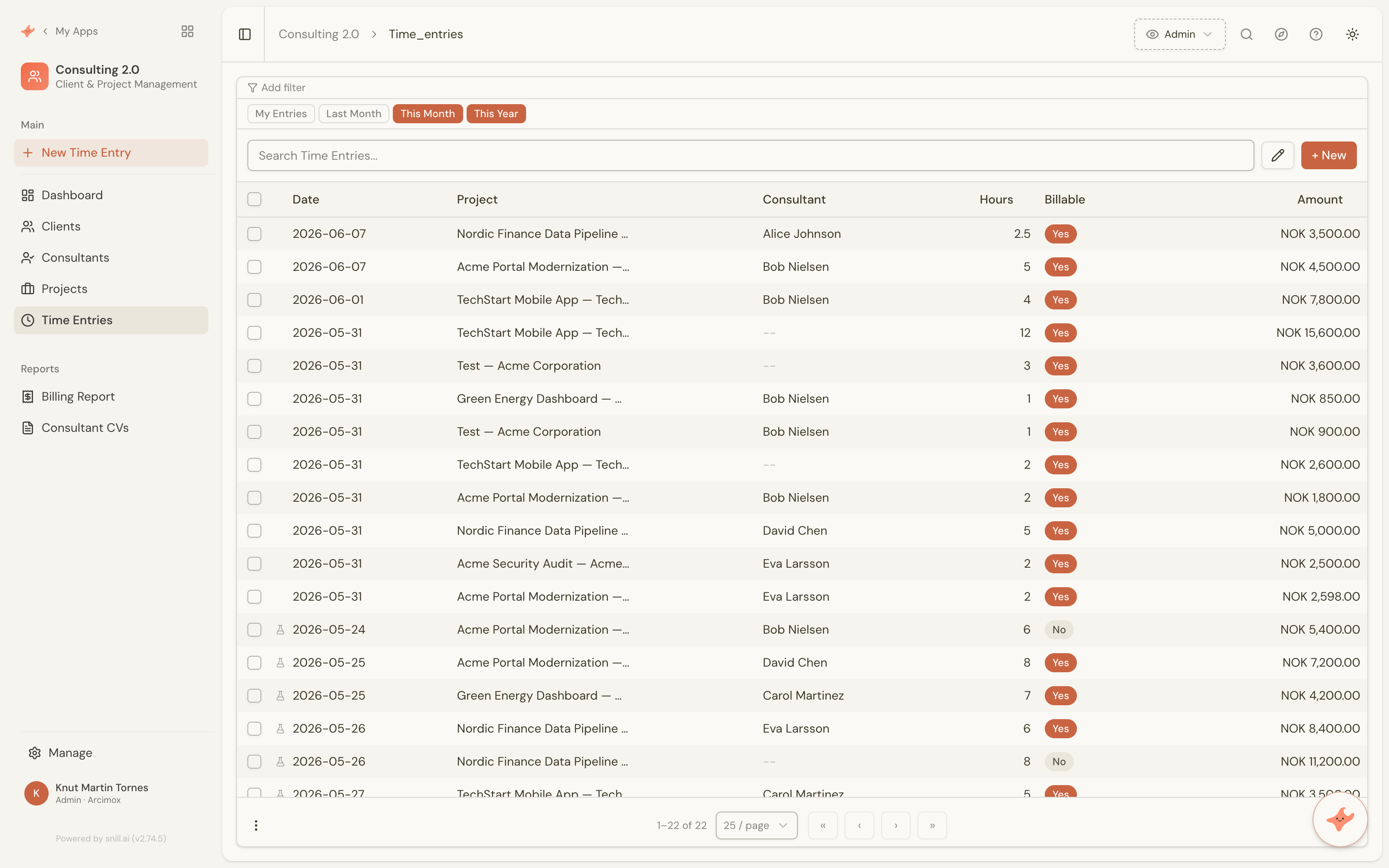Go to the last page of results
The width and height of the screenshot is (1389, 868).
[x=932, y=825]
